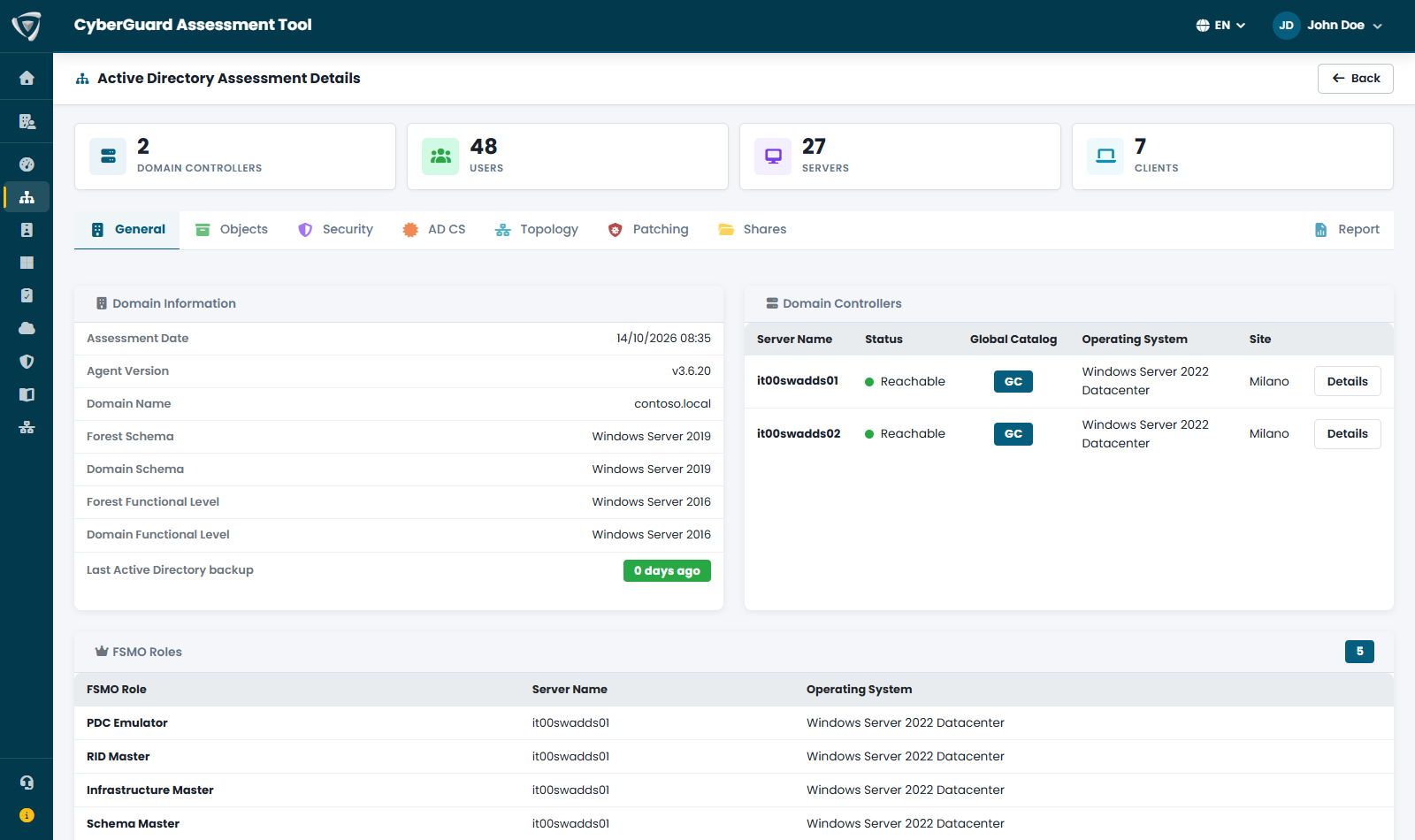Click GC badge for it00swadds02
This screenshot has width=1415, height=840.
1013,434
